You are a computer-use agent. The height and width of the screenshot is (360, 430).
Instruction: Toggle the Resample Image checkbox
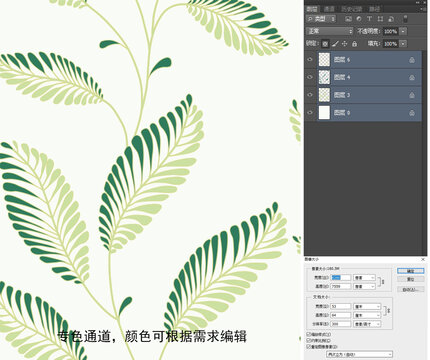tap(308, 347)
